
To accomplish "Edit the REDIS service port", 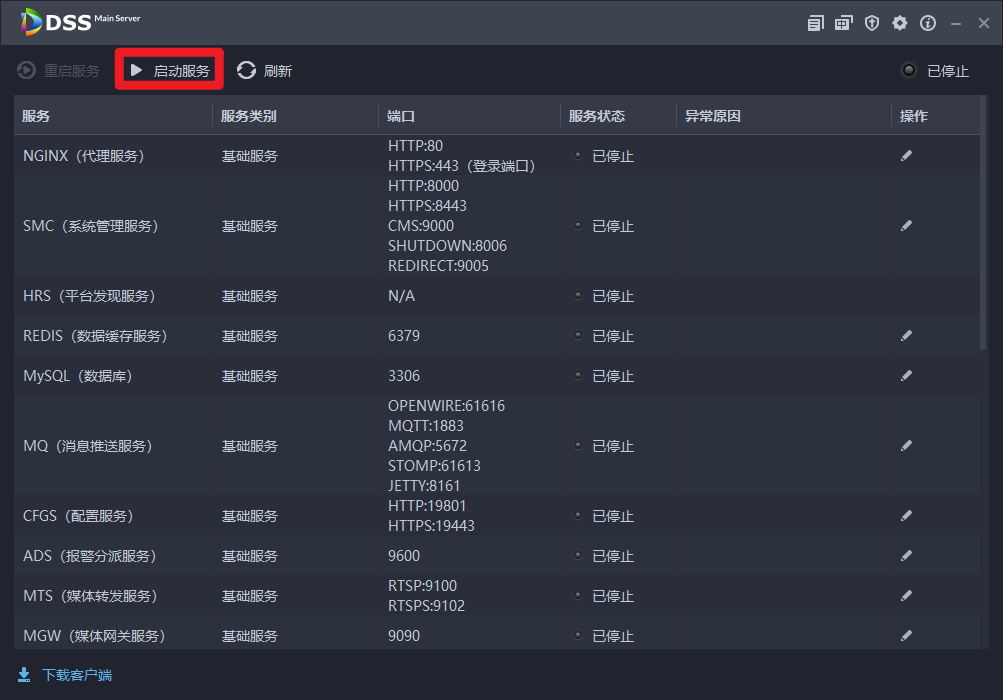I will (906, 336).
